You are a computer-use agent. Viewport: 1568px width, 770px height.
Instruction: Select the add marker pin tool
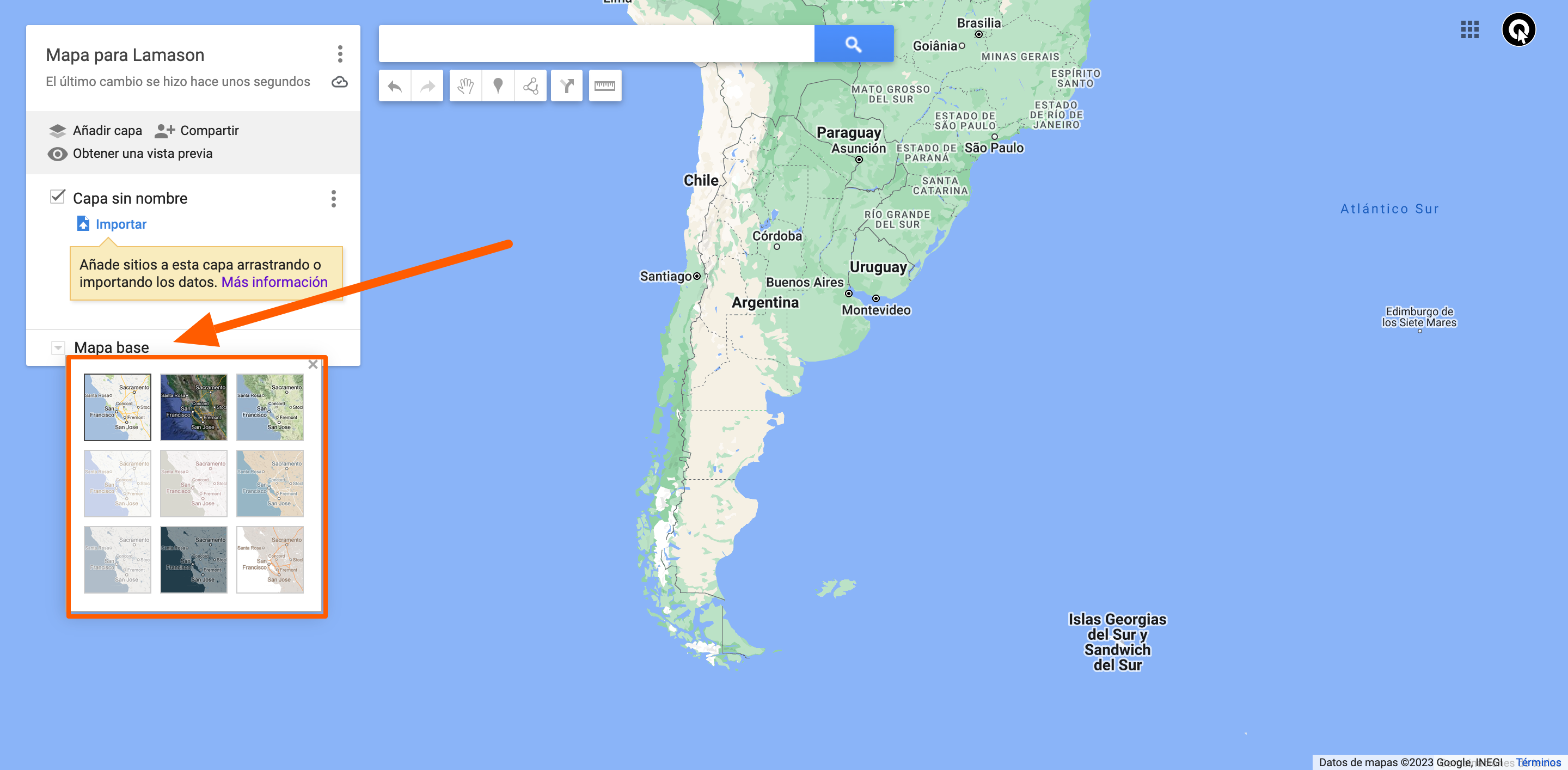[498, 86]
